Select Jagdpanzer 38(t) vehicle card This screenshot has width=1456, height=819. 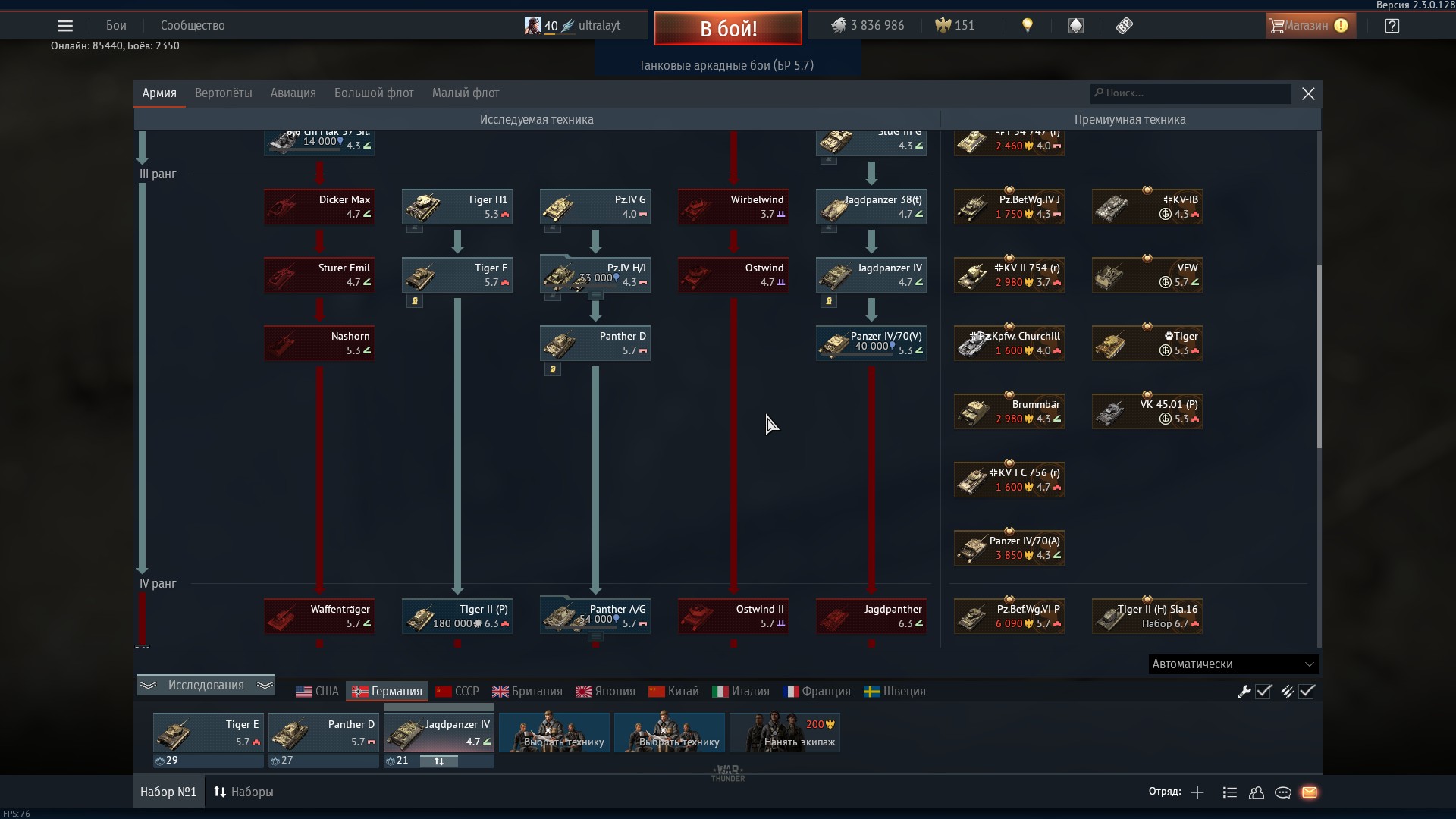[x=871, y=207]
